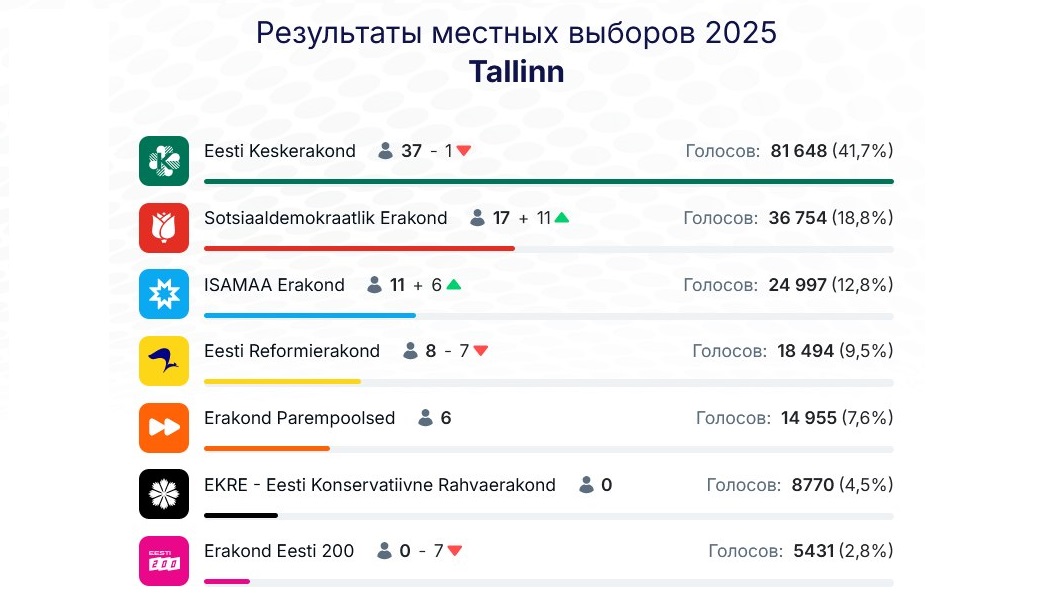
Task: Click the red Sotsiaaldemokraatlik vote share bar
Action: point(359,248)
